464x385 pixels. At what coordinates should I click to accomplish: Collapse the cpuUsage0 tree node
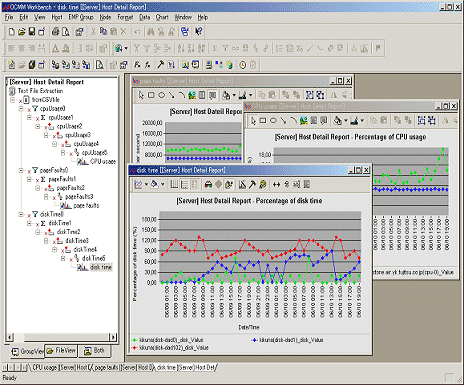point(21,109)
